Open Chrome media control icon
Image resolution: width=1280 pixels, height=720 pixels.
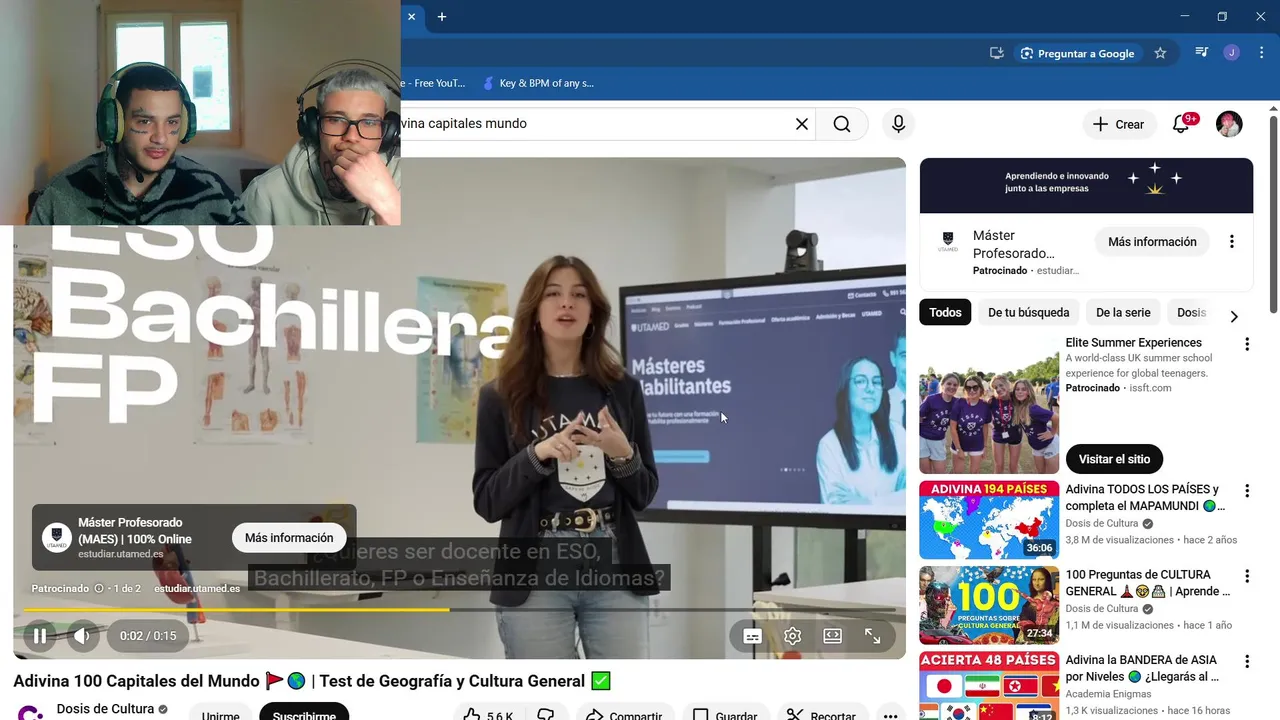(1202, 53)
